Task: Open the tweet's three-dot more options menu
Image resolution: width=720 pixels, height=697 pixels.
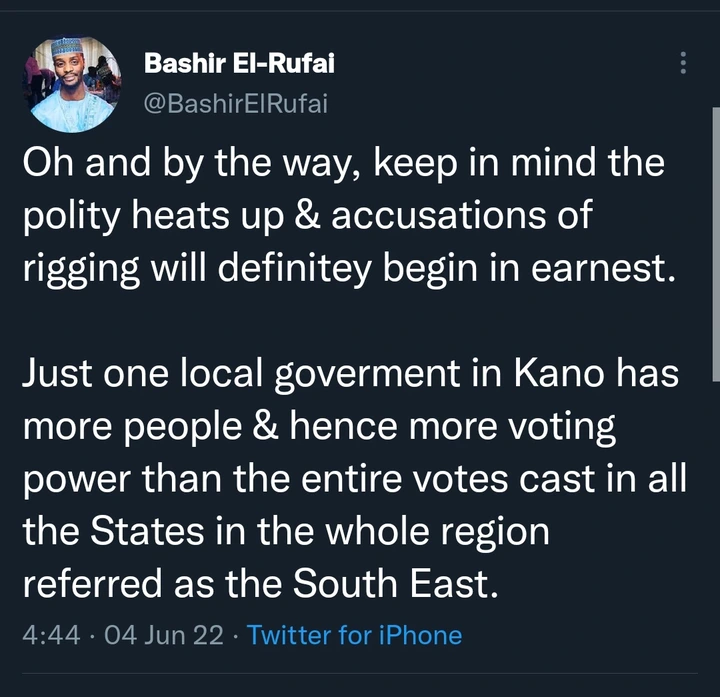Action: tap(684, 63)
